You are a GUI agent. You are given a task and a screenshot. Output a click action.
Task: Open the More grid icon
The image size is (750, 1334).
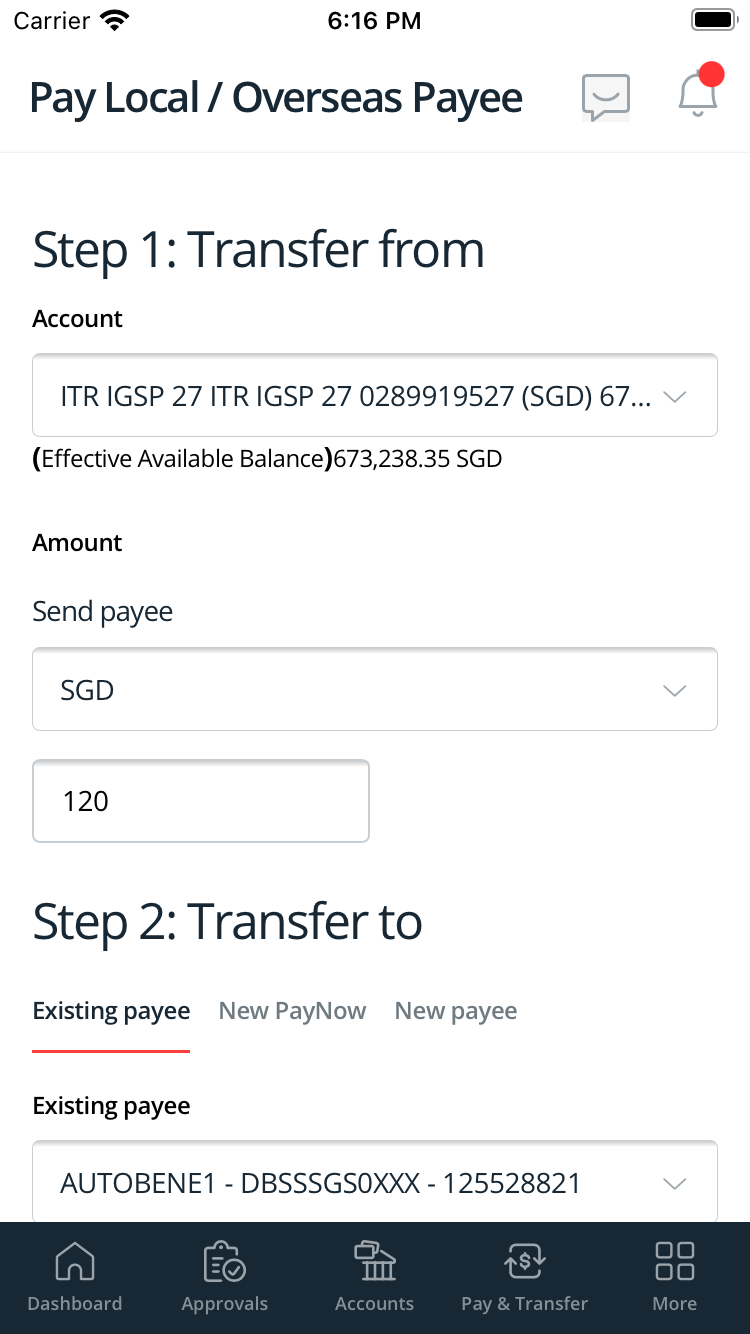click(674, 1262)
